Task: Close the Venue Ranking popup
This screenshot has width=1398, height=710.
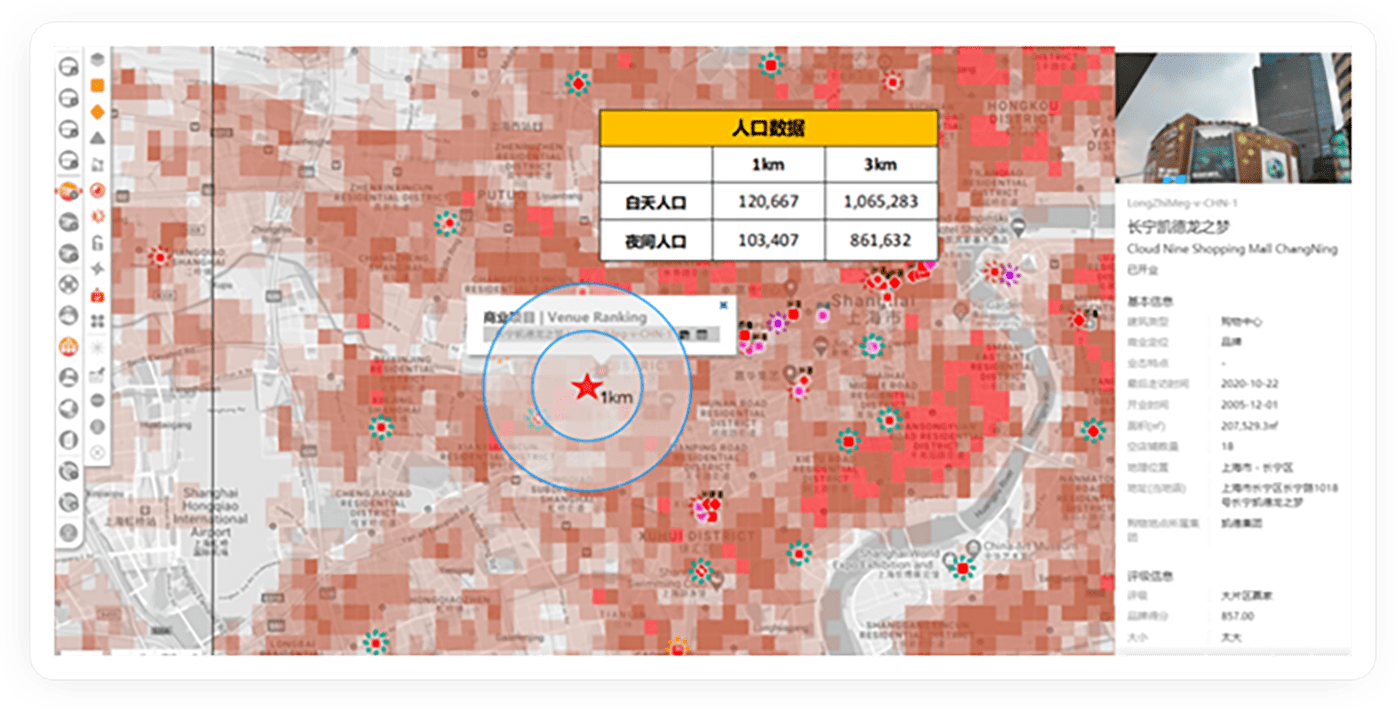Action: point(723,305)
